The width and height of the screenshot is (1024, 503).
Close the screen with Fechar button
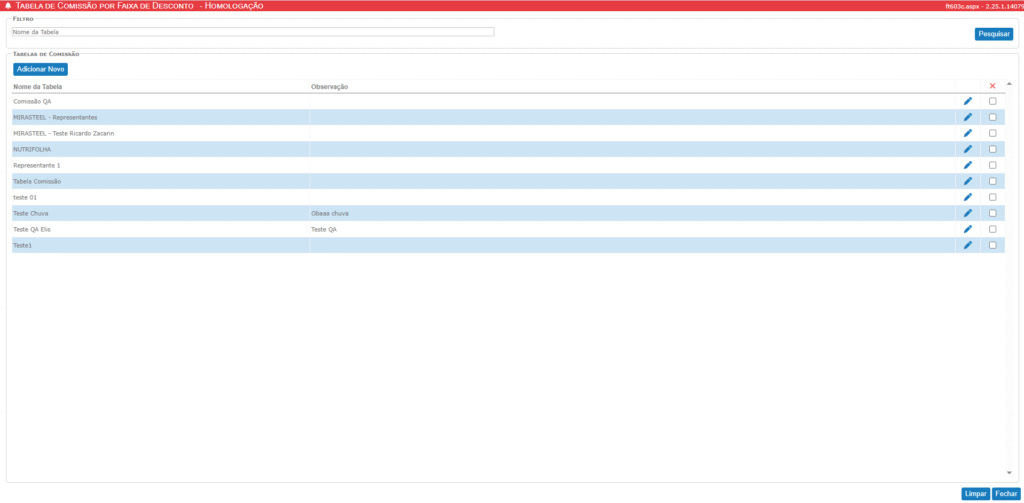(x=1006, y=494)
